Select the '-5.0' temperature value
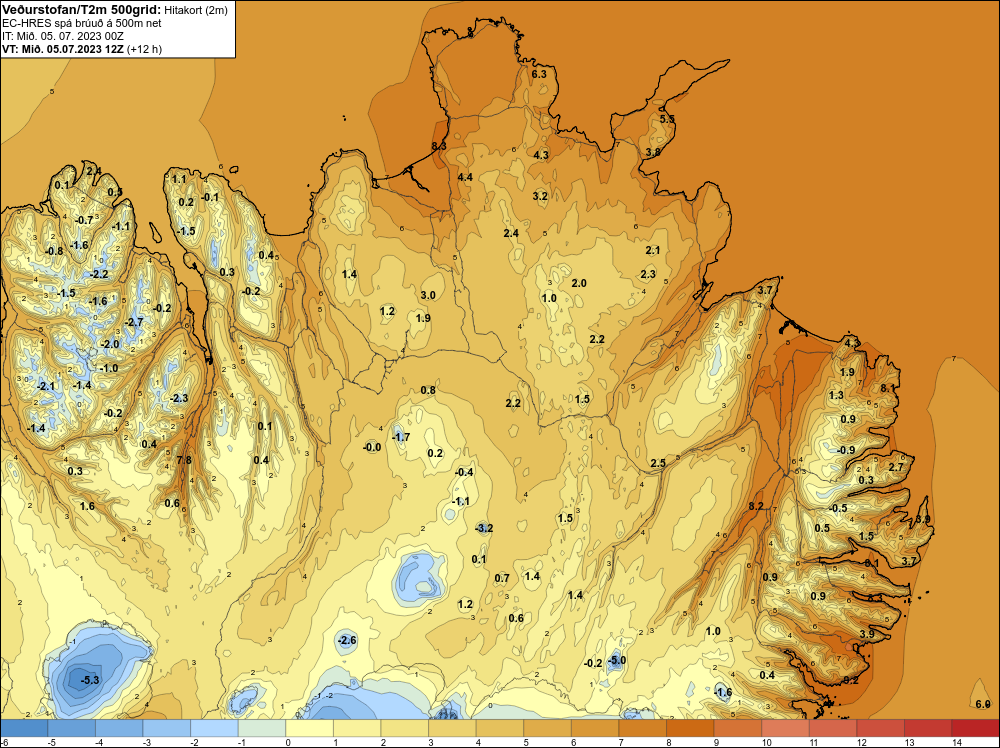This screenshot has height=748, width=1000. click(x=616, y=661)
